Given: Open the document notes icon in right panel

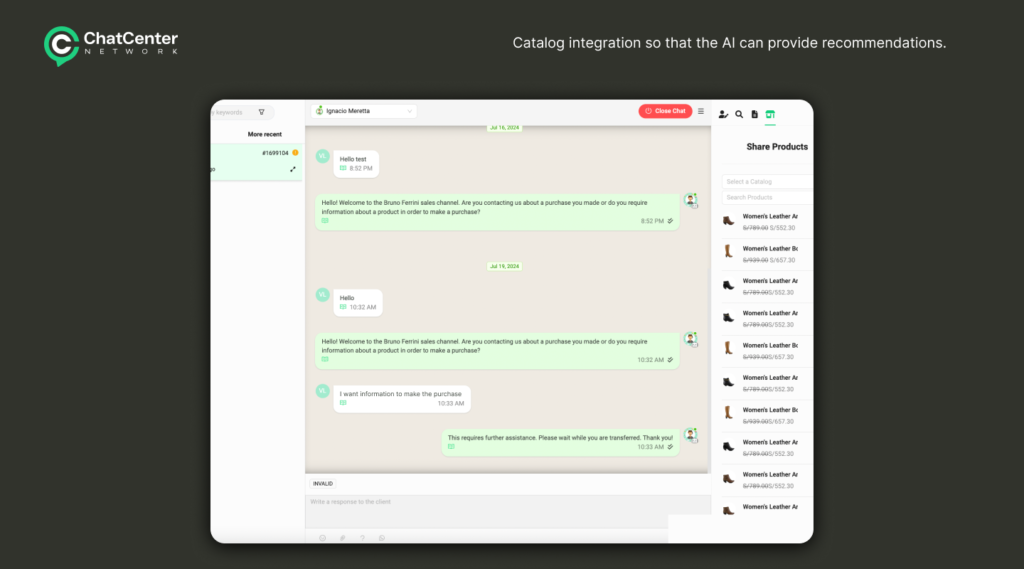Looking at the screenshot, I should pyautogui.click(x=755, y=115).
